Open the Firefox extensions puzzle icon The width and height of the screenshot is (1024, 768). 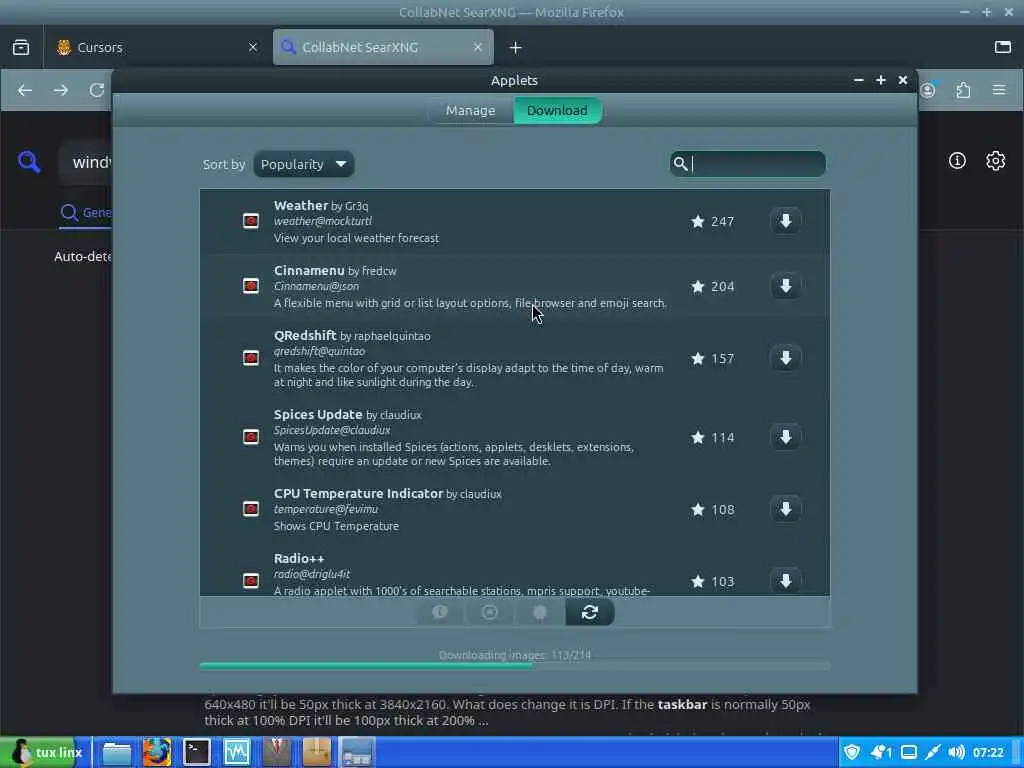[x=963, y=90]
